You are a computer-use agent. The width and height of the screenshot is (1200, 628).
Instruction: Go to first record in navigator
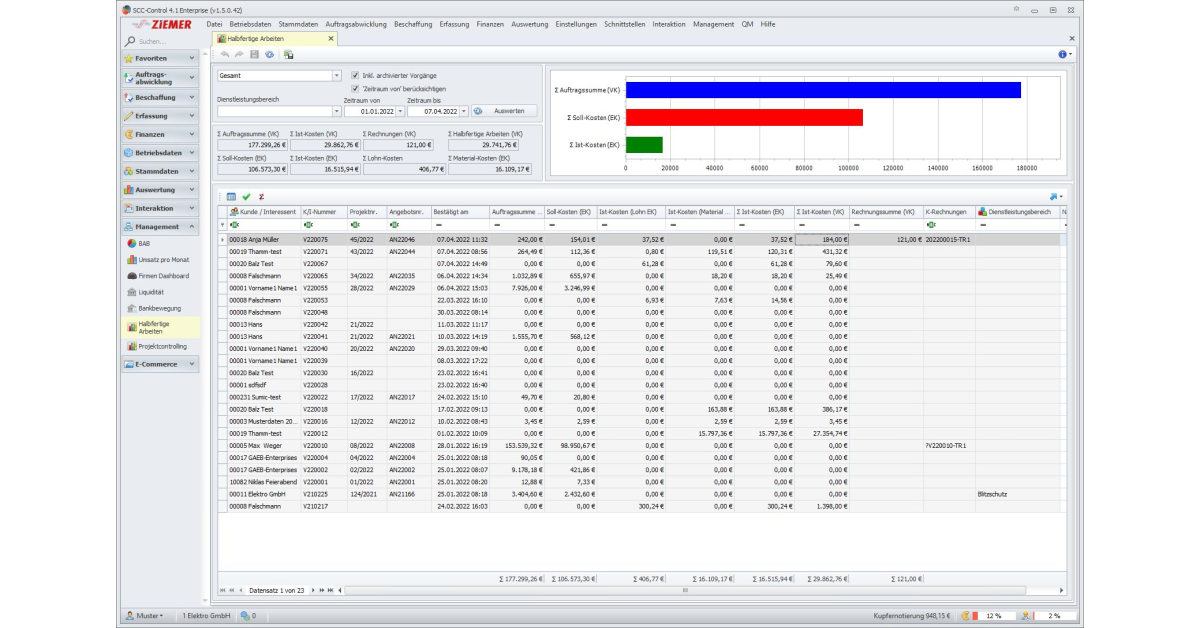click(222, 590)
